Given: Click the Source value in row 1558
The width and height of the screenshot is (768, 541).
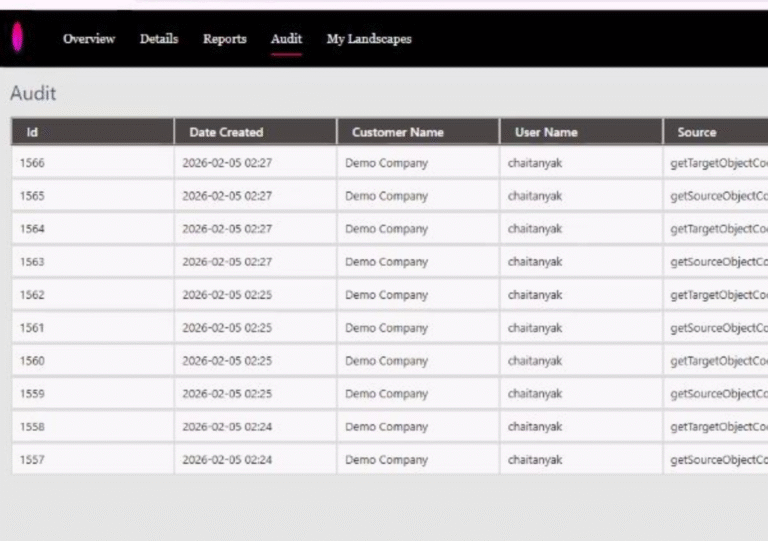Looking at the screenshot, I should (718, 427).
